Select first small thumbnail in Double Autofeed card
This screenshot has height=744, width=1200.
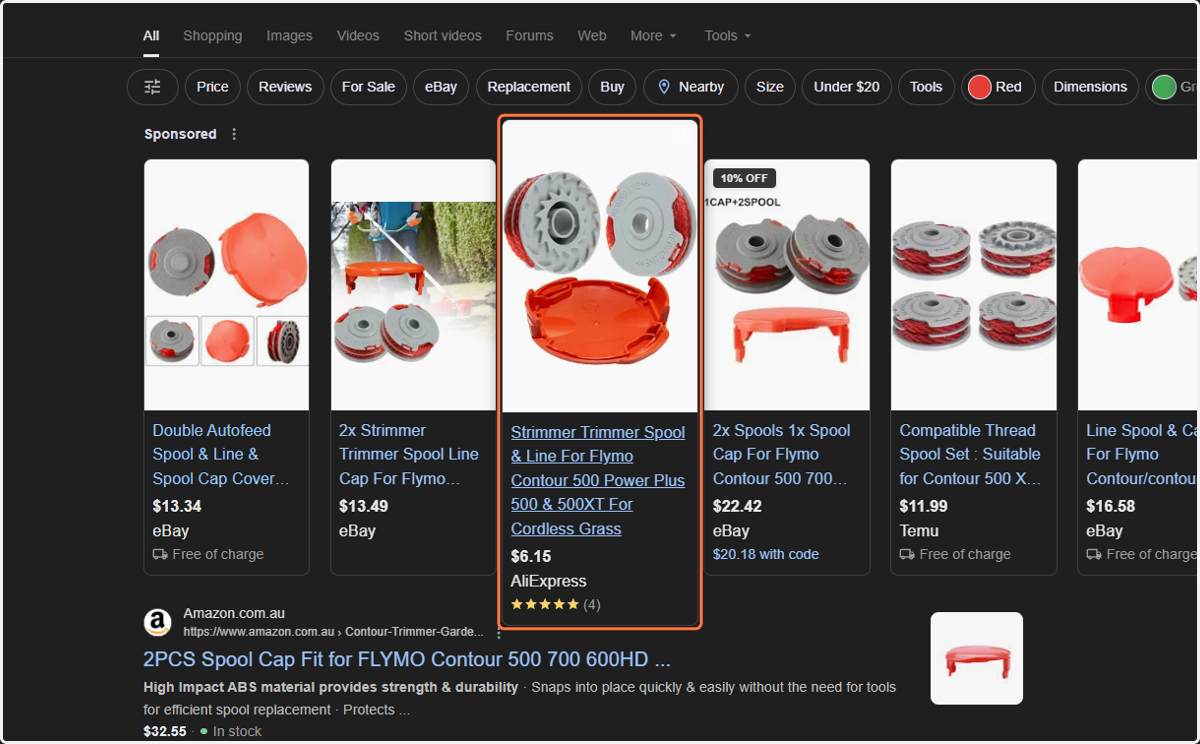point(172,340)
